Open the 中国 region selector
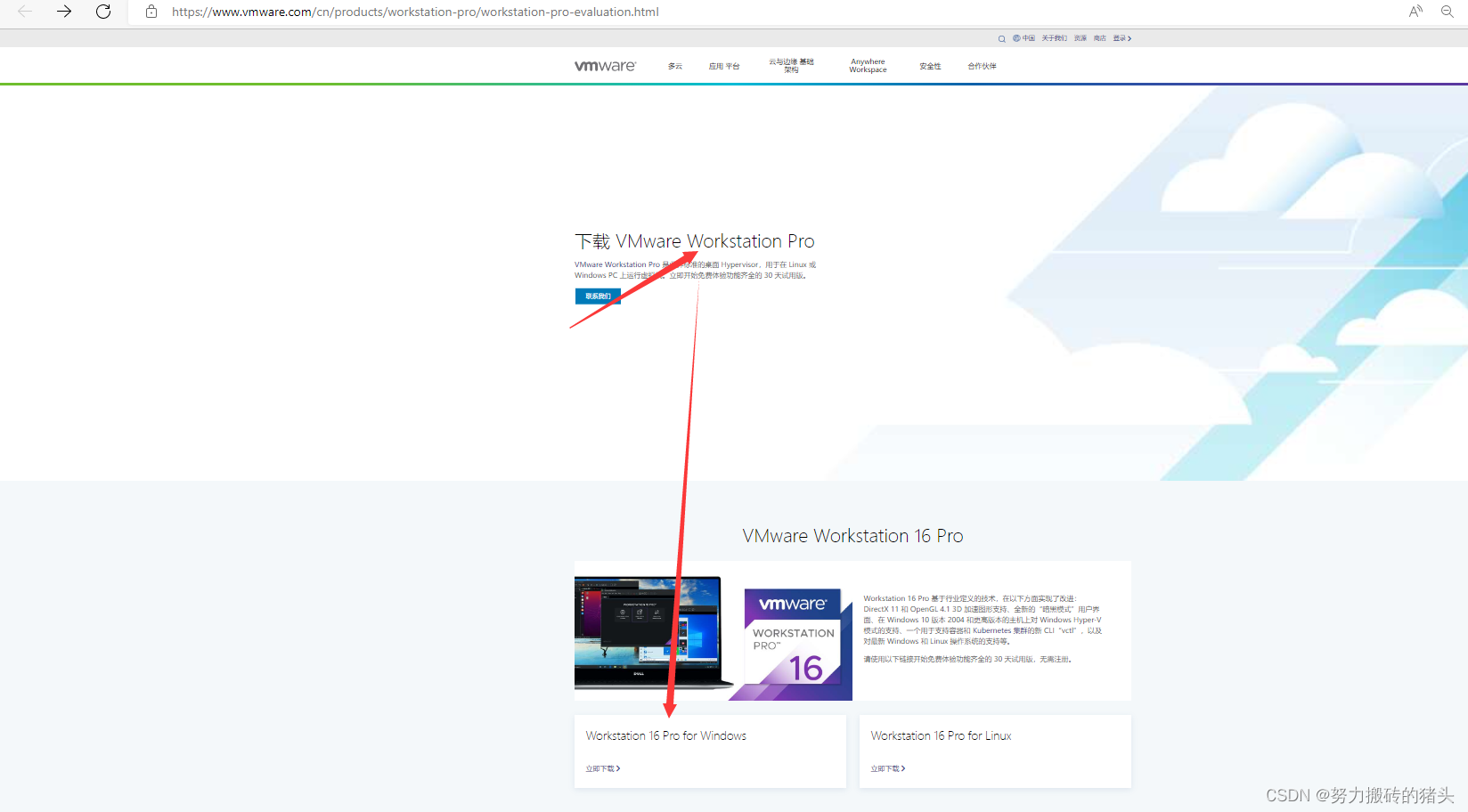Viewport: 1468px width, 812px height. click(1024, 38)
